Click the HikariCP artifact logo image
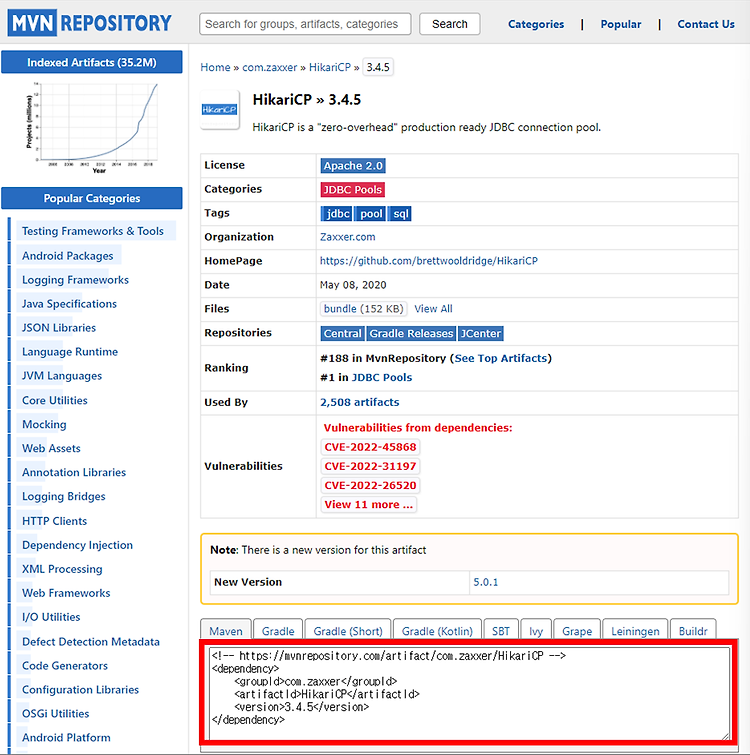The height and width of the screenshot is (755, 750). pos(220,110)
